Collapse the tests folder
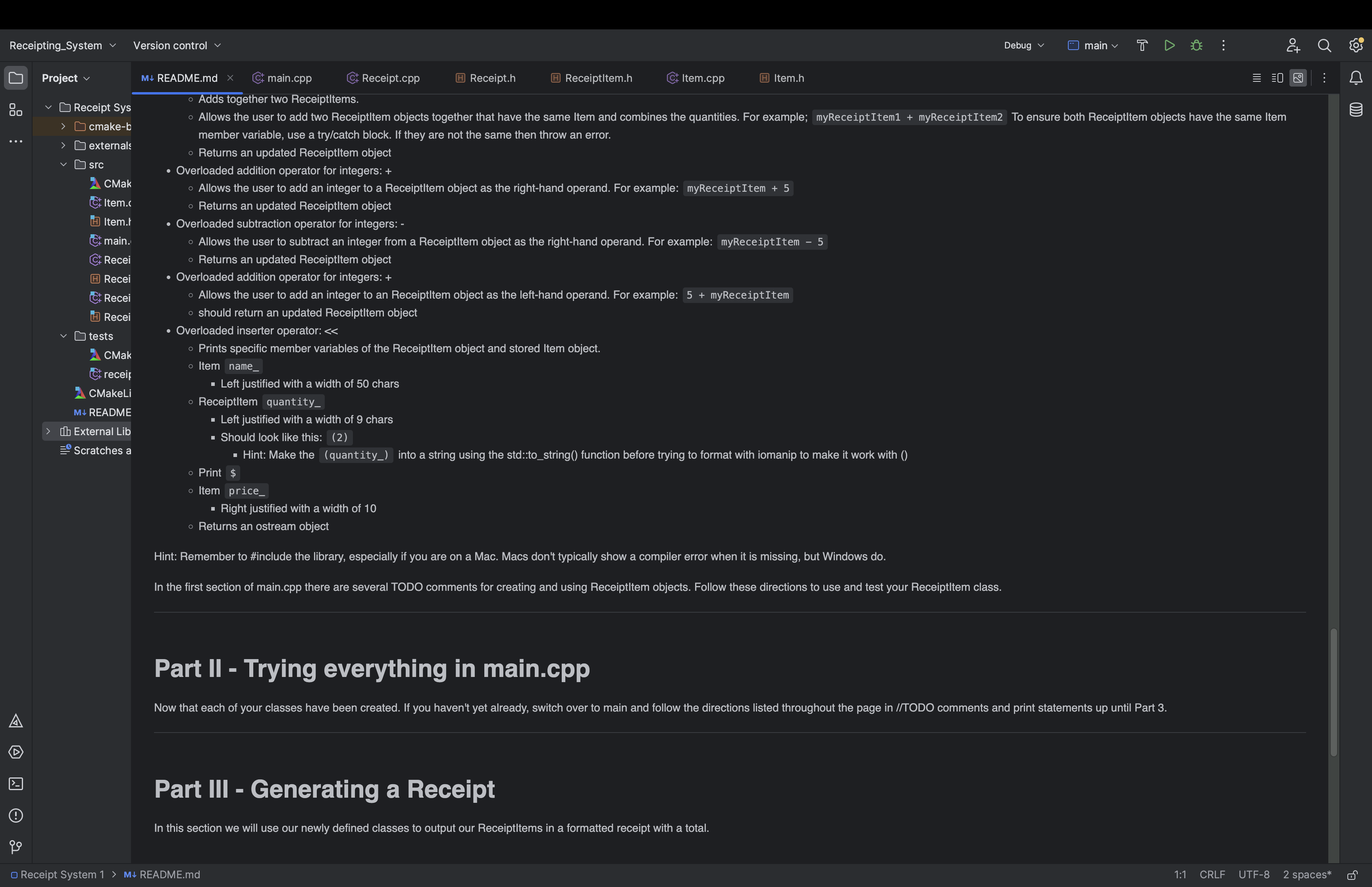 [x=64, y=336]
